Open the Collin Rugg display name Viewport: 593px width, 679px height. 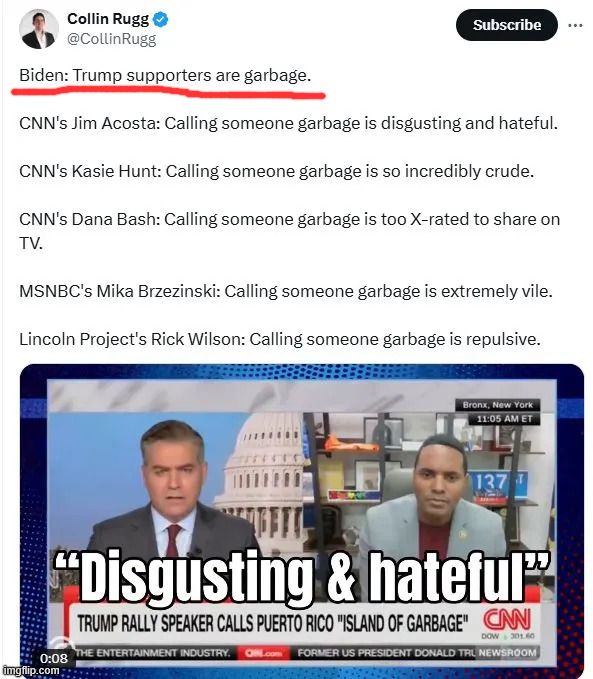point(108,19)
